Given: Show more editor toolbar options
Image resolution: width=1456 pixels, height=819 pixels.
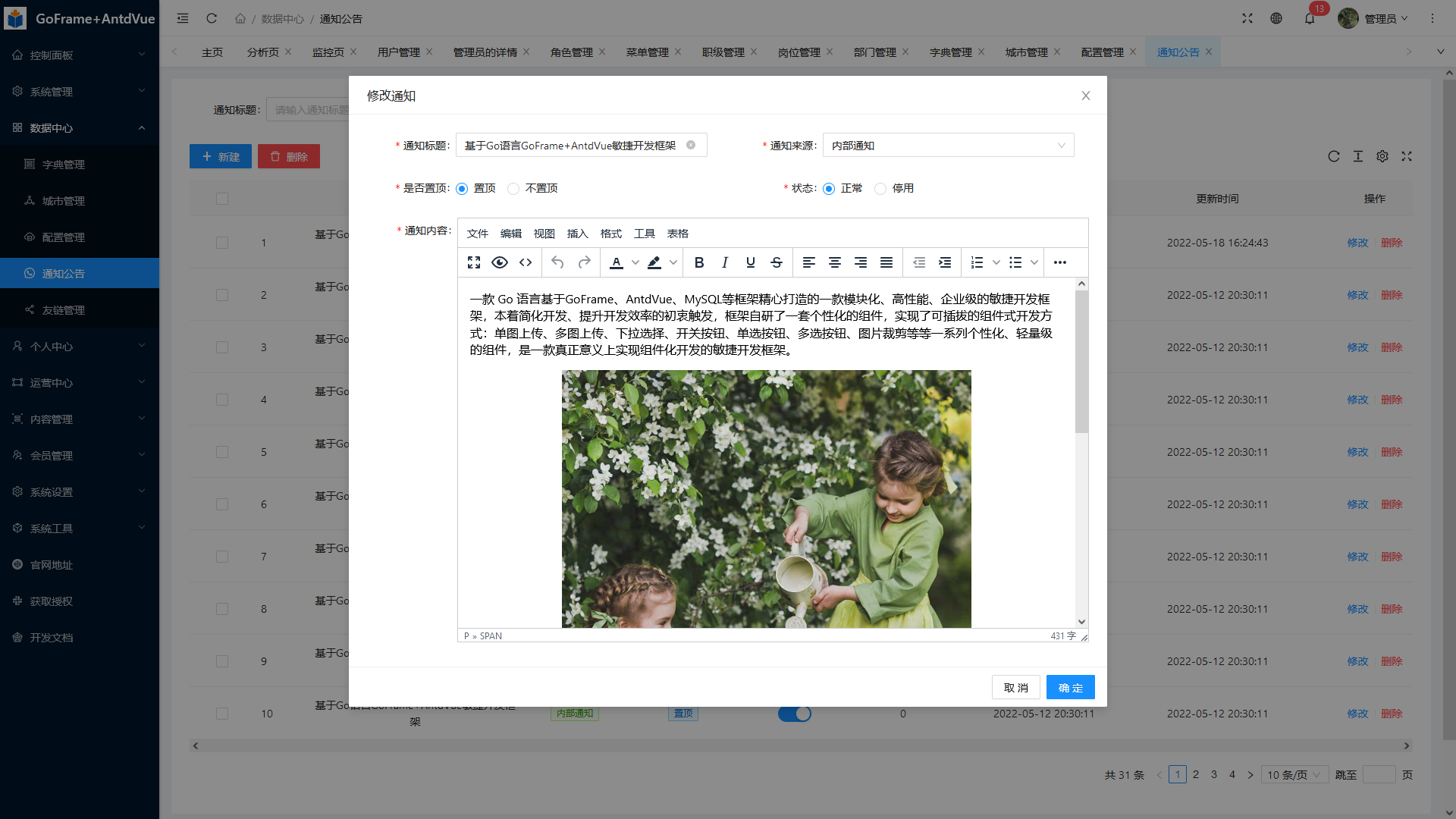Looking at the screenshot, I should (x=1060, y=262).
